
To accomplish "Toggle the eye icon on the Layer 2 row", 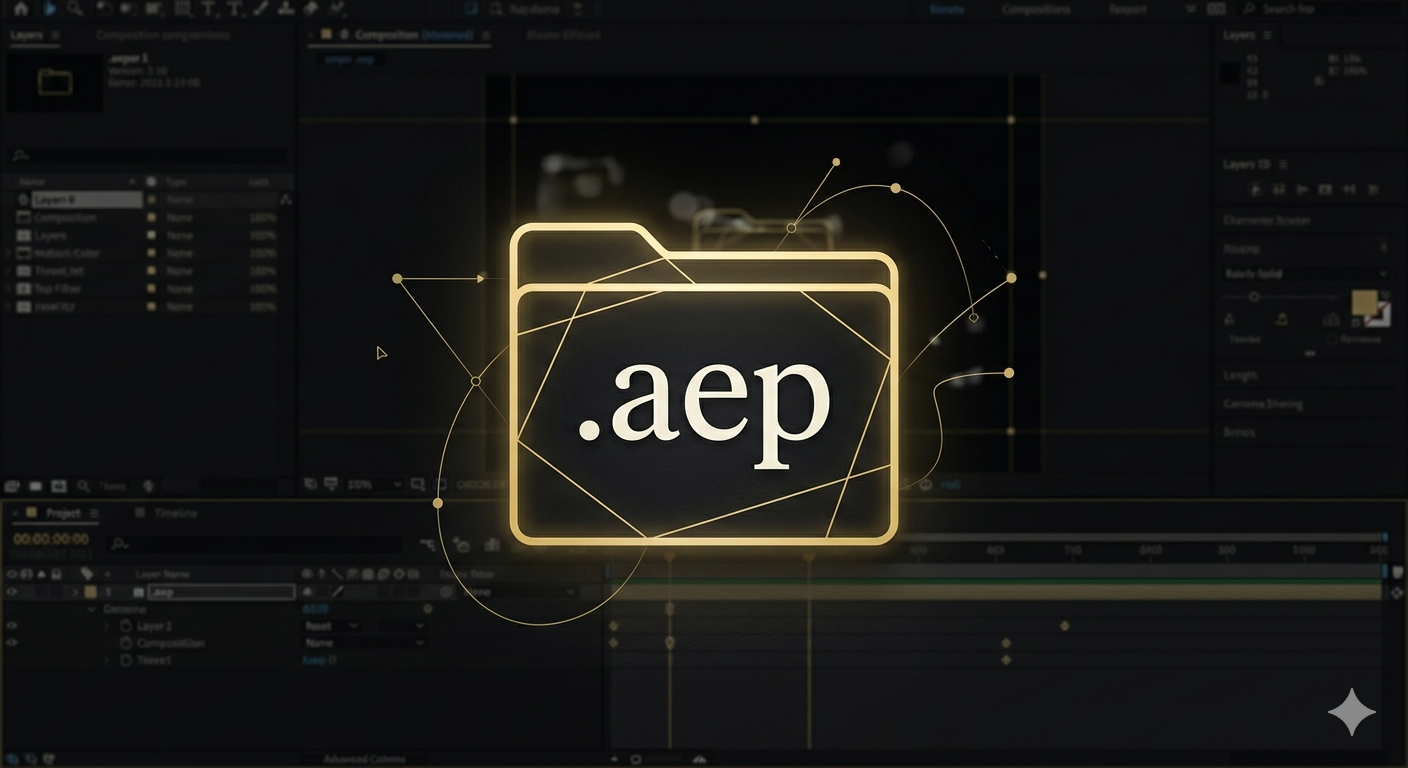I will pyautogui.click(x=12, y=626).
